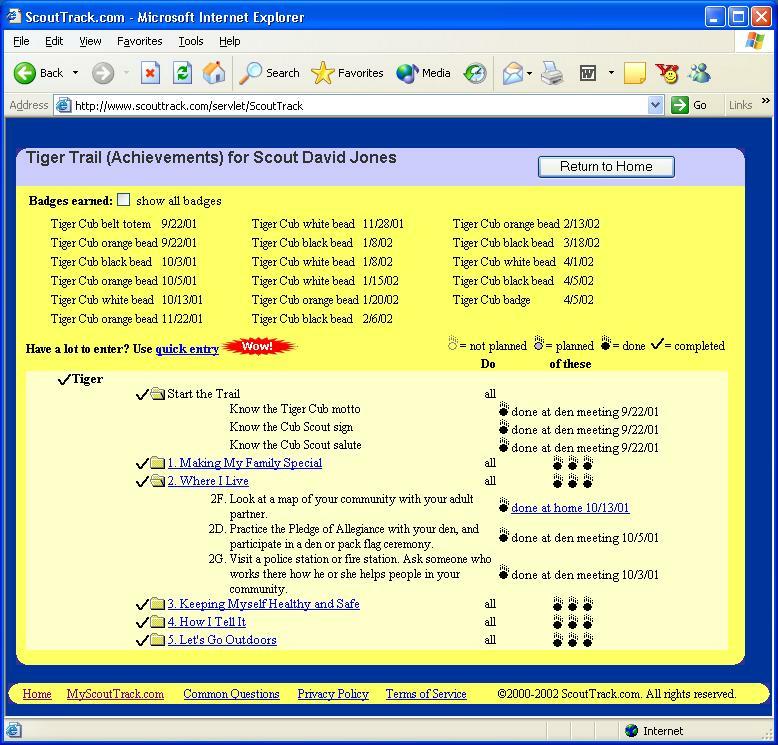The image size is (778, 745).
Task: Click the Return to Home button
Action: (606, 166)
